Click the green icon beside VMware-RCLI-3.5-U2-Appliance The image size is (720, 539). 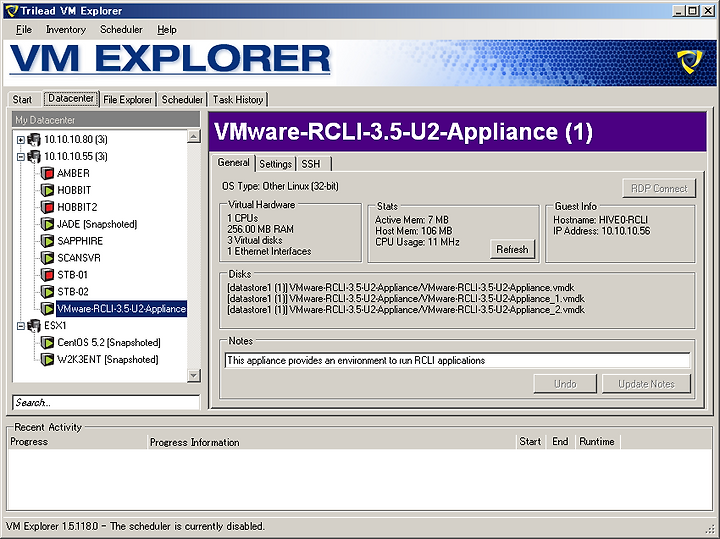(x=47, y=309)
